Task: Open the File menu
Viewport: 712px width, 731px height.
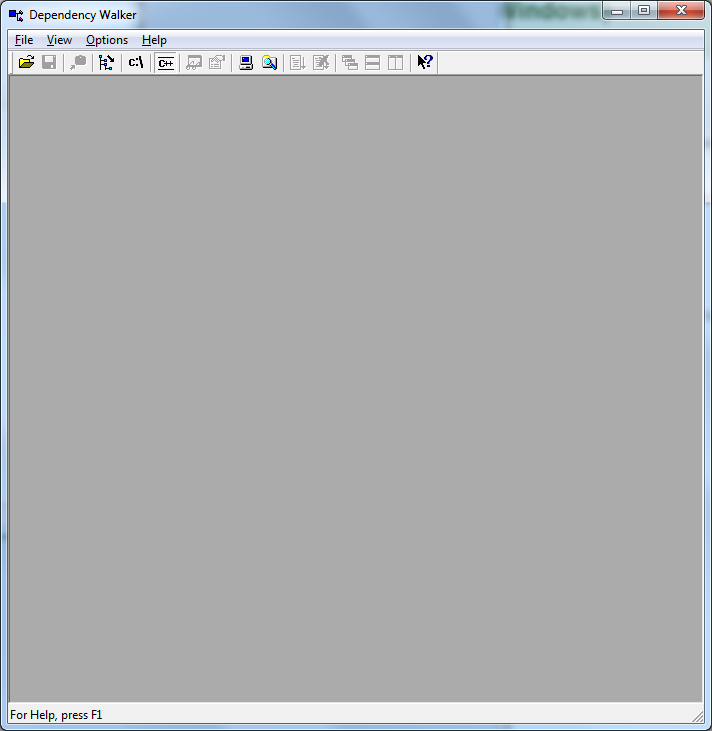Action: tap(24, 40)
